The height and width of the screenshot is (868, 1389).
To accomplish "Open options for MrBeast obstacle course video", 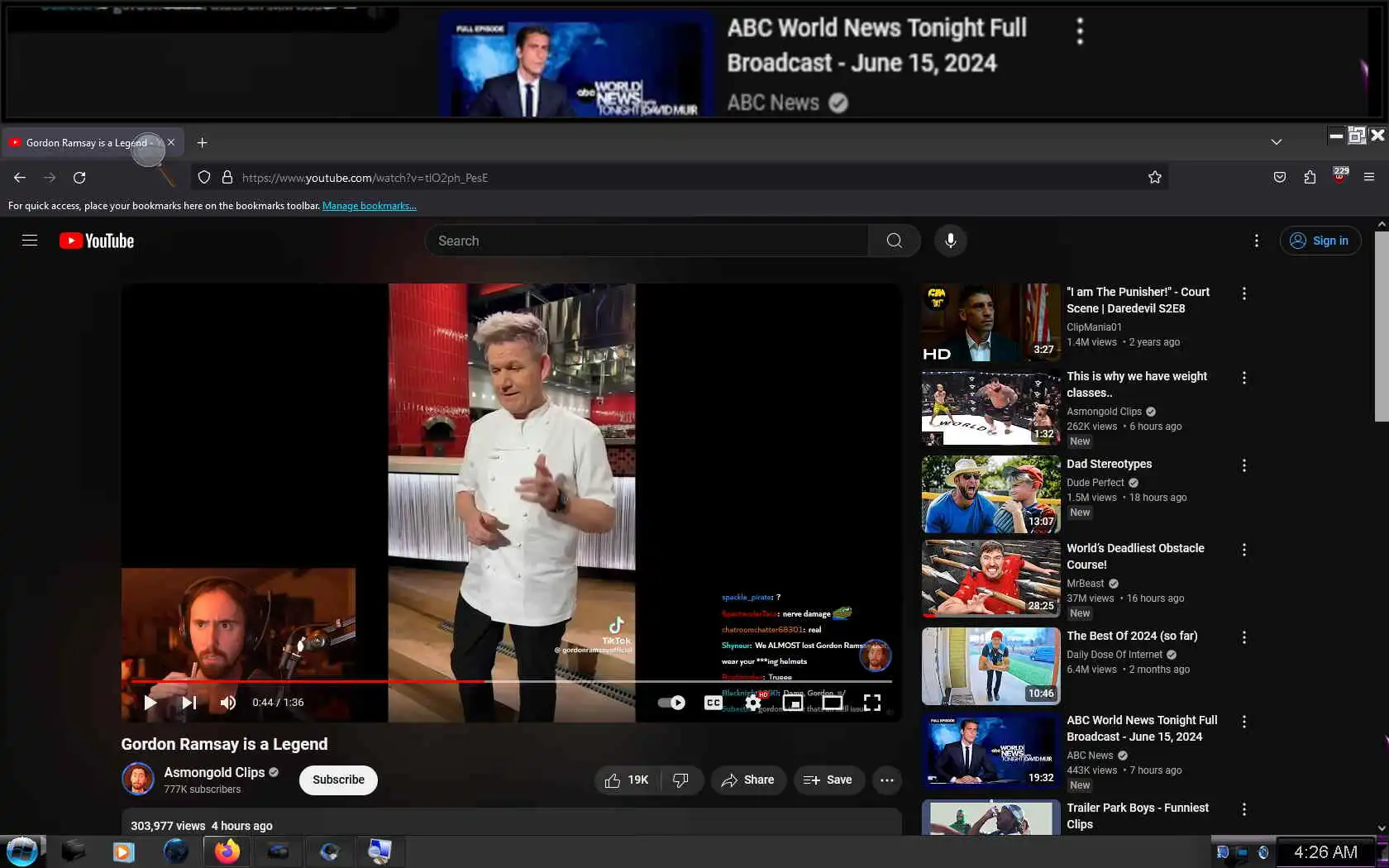I will [x=1244, y=550].
